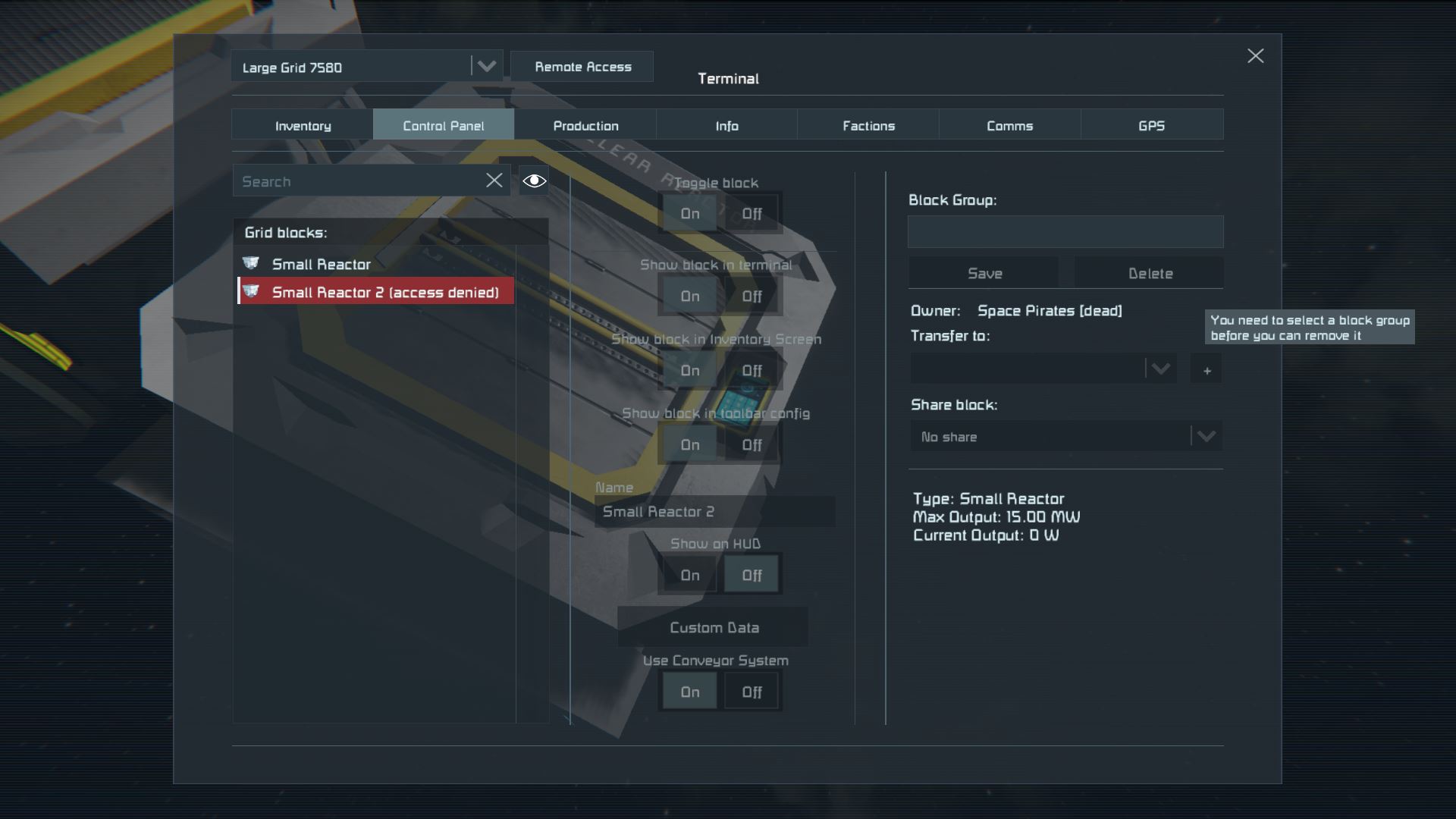Screen dimensions: 1456x819
Task: Expand the Large Grid 7580 dropdown
Action: click(486, 67)
